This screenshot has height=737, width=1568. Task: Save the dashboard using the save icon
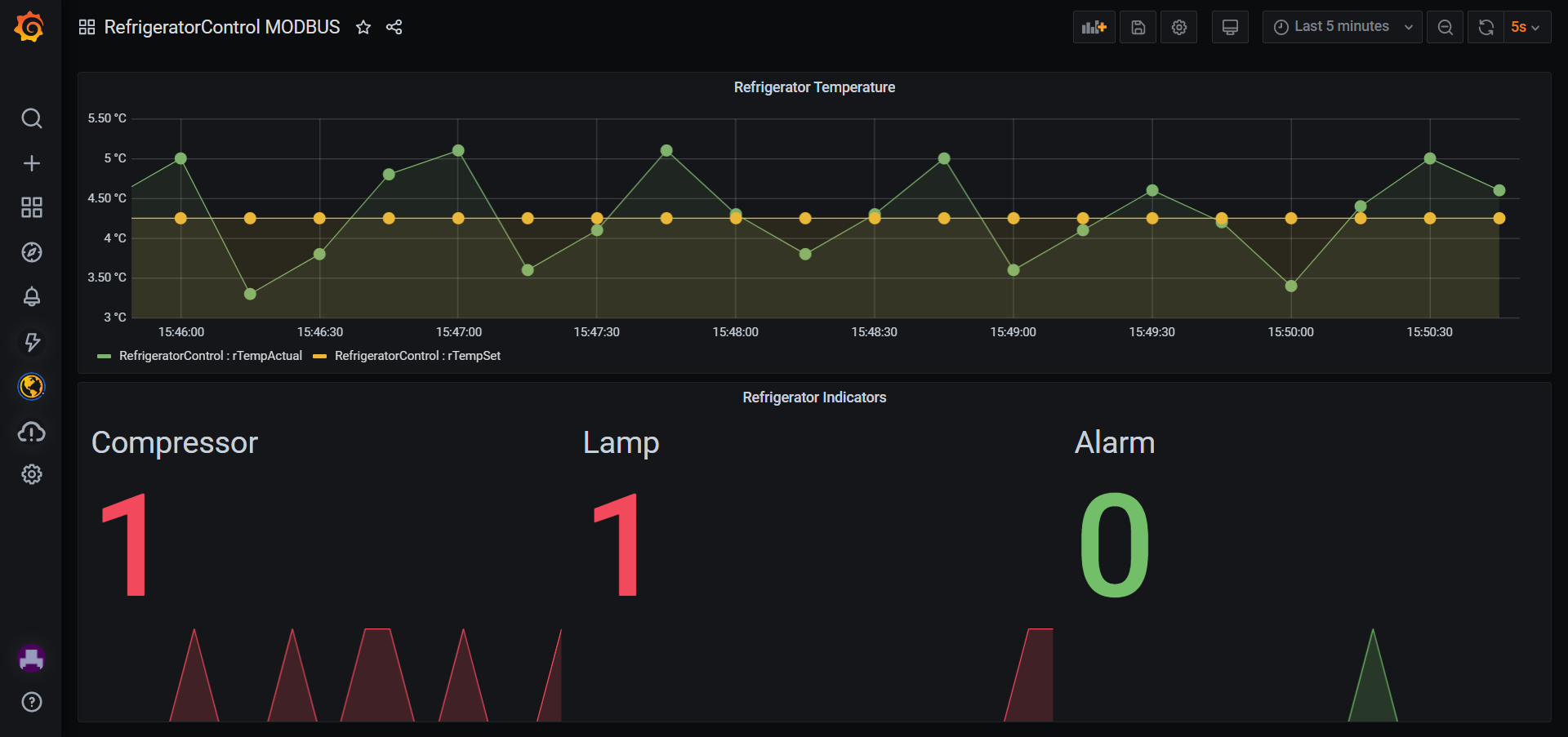coord(1138,26)
